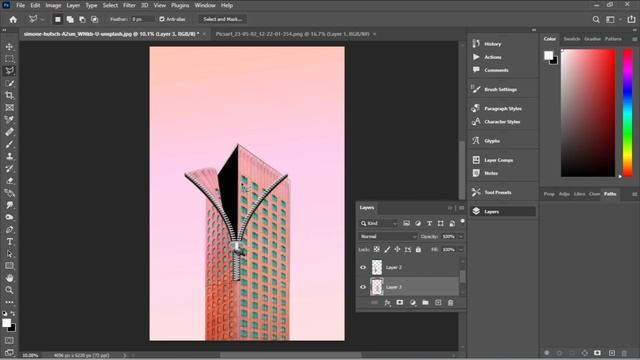
Task: Select the Hand tool
Action: (9, 278)
